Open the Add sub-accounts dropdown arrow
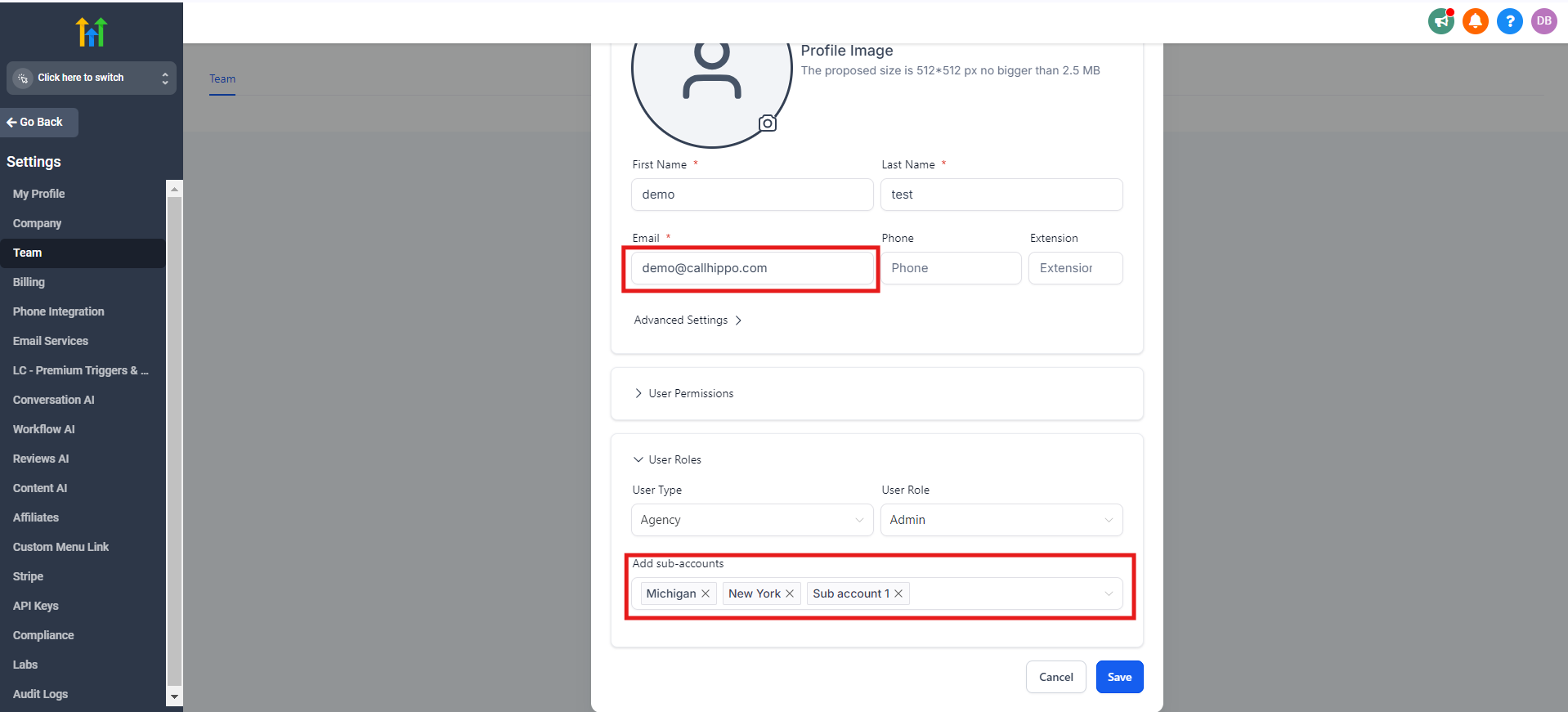 (x=1109, y=593)
